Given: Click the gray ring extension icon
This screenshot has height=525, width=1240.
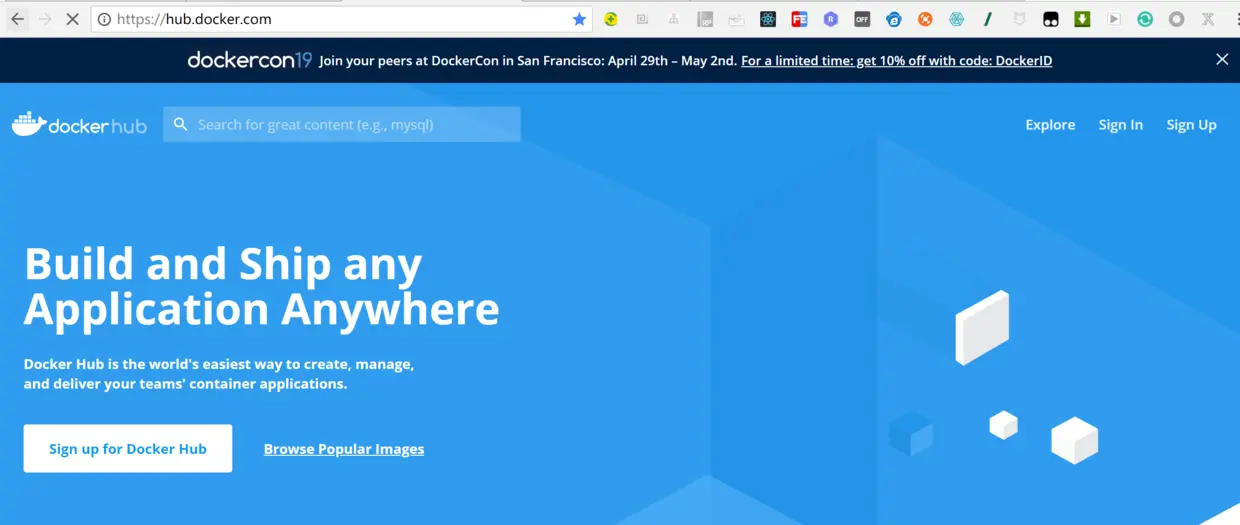Looking at the screenshot, I should [x=1177, y=19].
